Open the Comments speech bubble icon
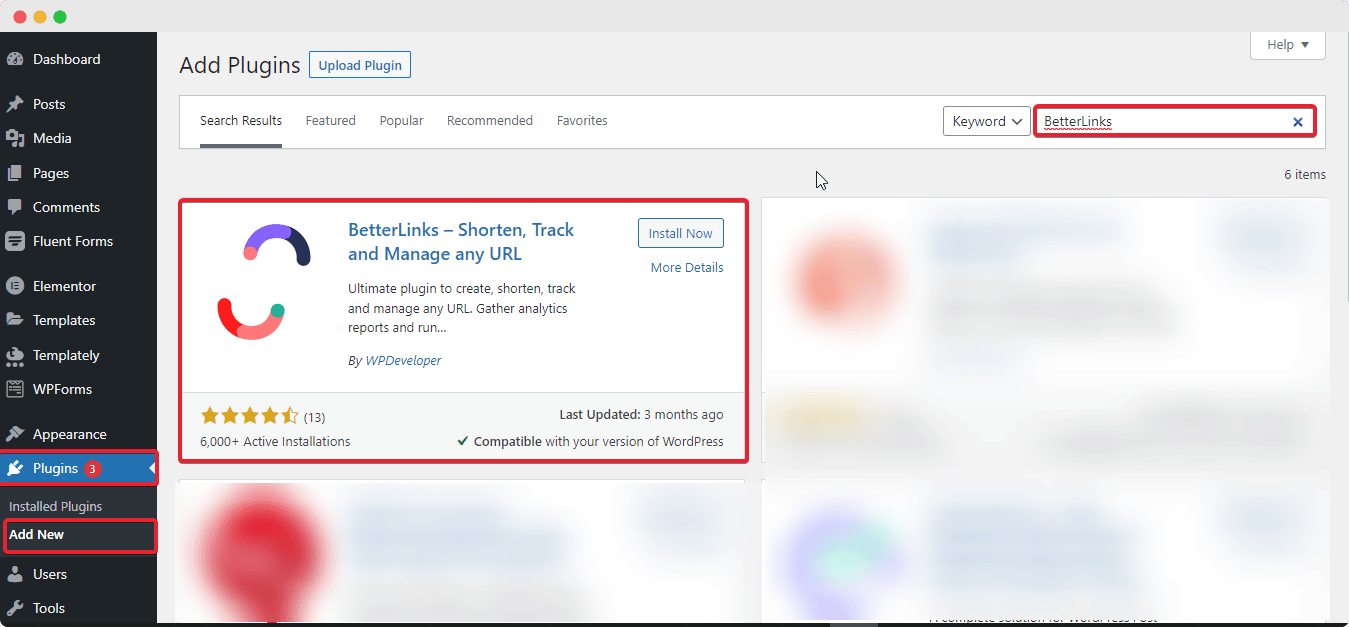1349x627 pixels. [15, 207]
